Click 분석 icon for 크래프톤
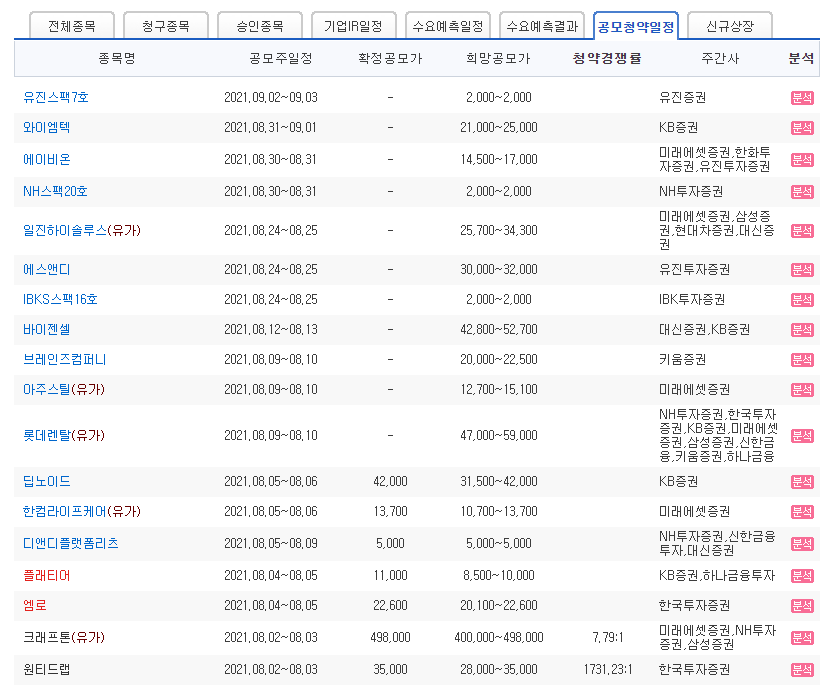The width and height of the screenshot is (828, 688). pyautogui.click(x=802, y=638)
